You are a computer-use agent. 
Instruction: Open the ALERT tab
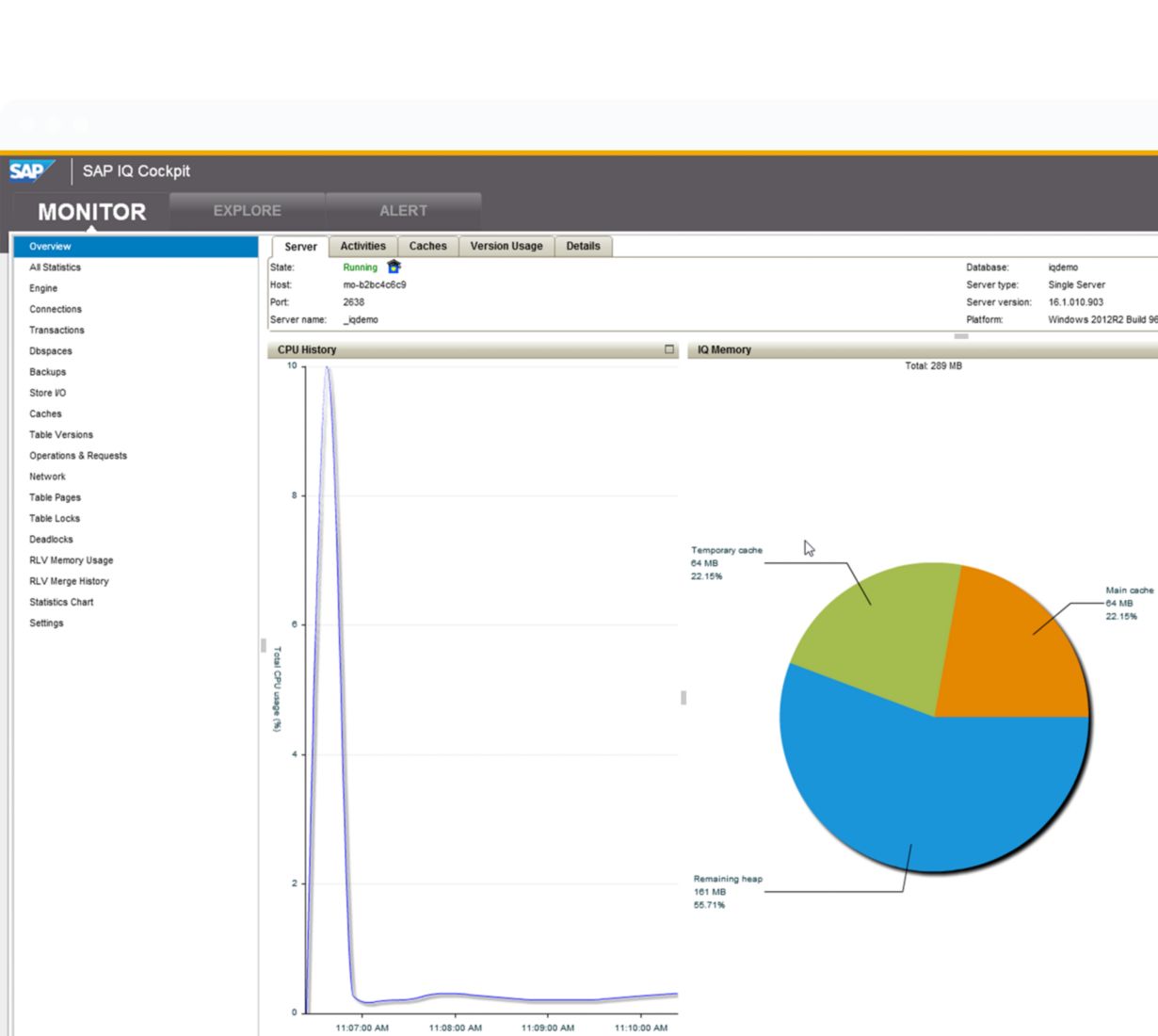[403, 211]
